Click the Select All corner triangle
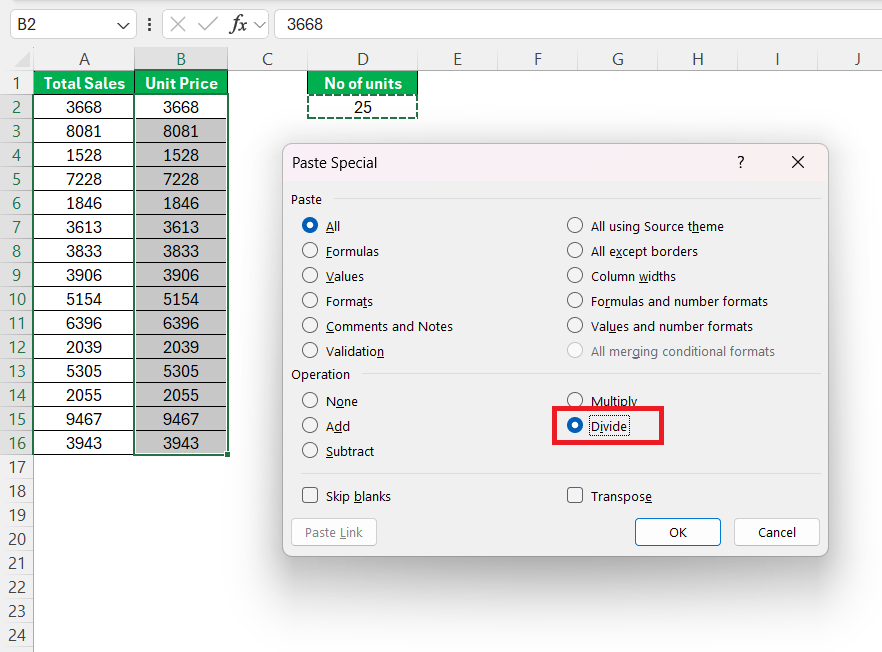 tap(22, 59)
